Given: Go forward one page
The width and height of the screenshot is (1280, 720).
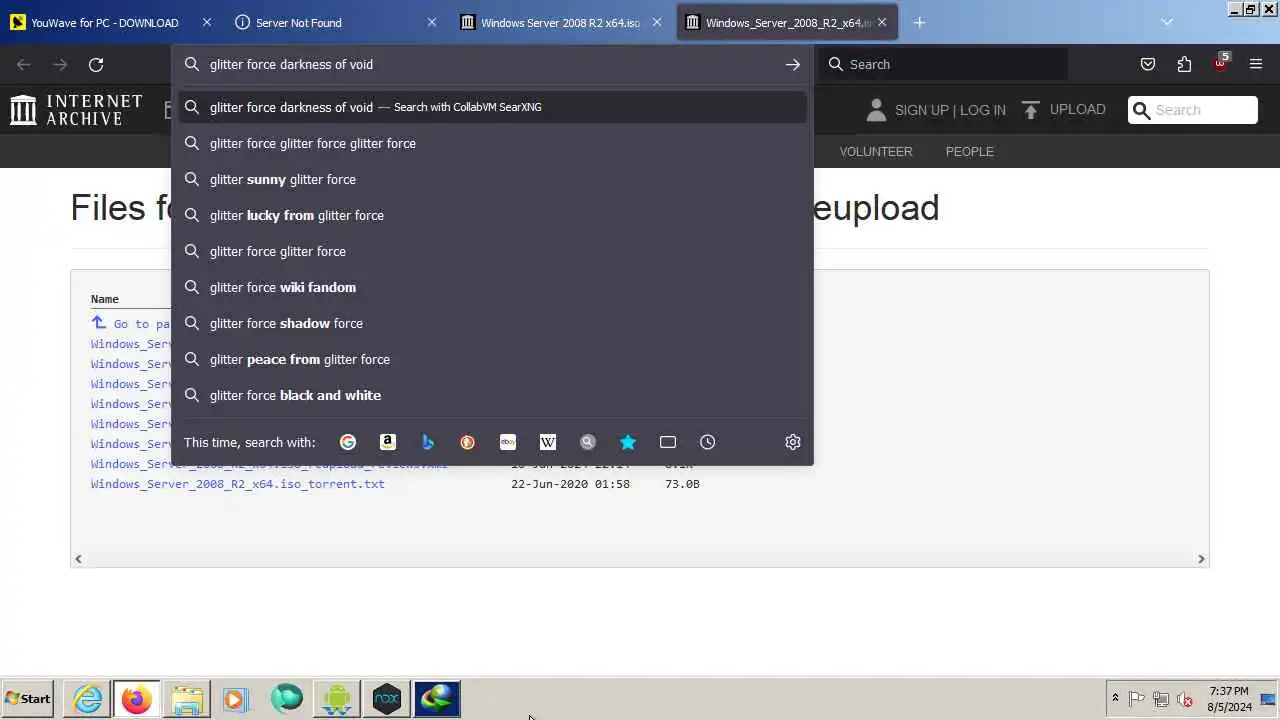Looking at the screenshot, I should [x=60, y=64].
